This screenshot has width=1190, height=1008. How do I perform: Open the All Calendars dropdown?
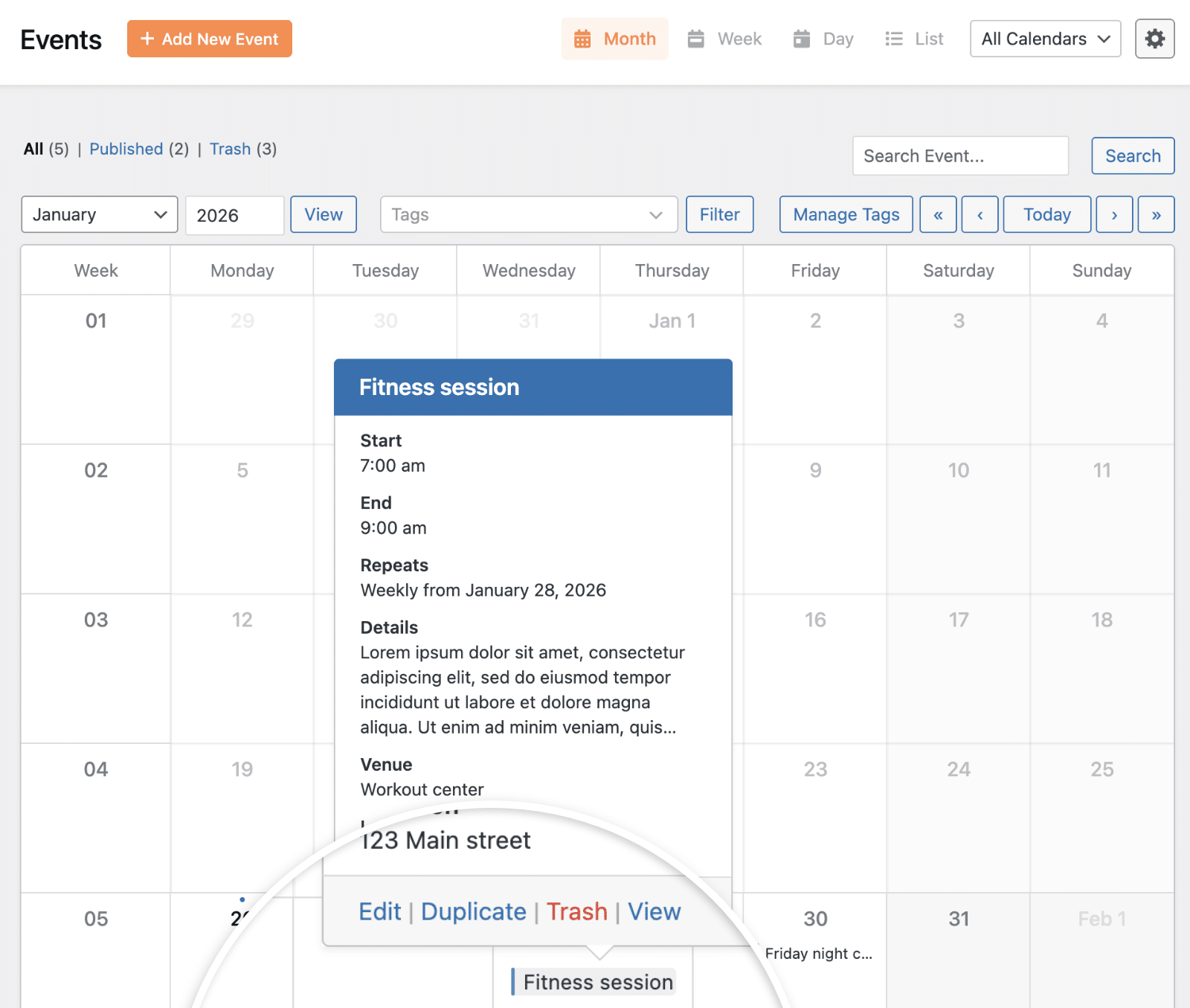1045,39
